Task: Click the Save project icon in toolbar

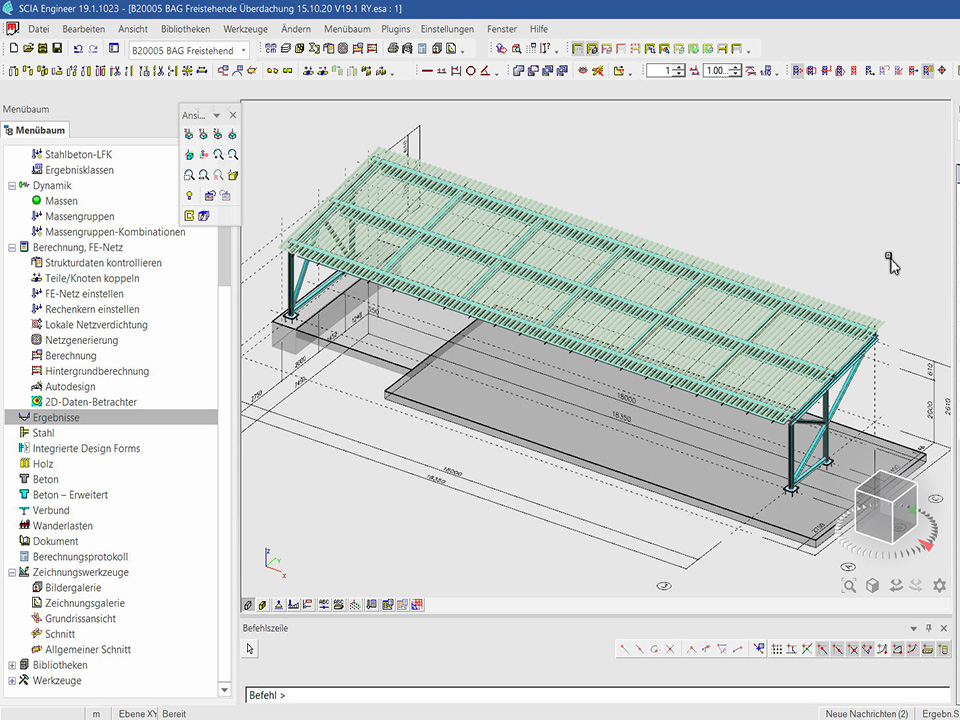Action: 57,49
